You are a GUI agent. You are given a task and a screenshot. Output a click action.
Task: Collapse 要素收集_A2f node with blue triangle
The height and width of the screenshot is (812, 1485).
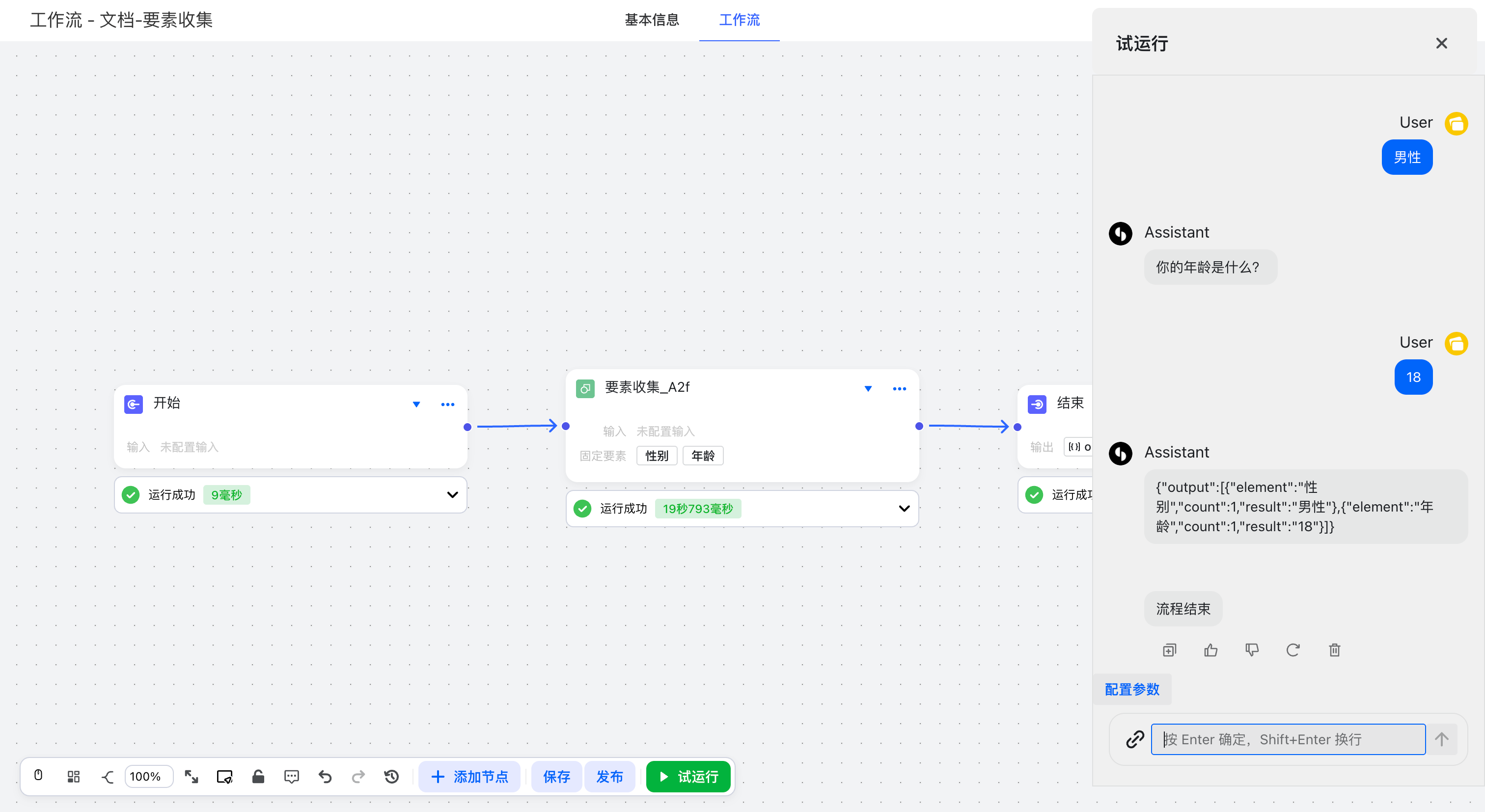(868, 388)
